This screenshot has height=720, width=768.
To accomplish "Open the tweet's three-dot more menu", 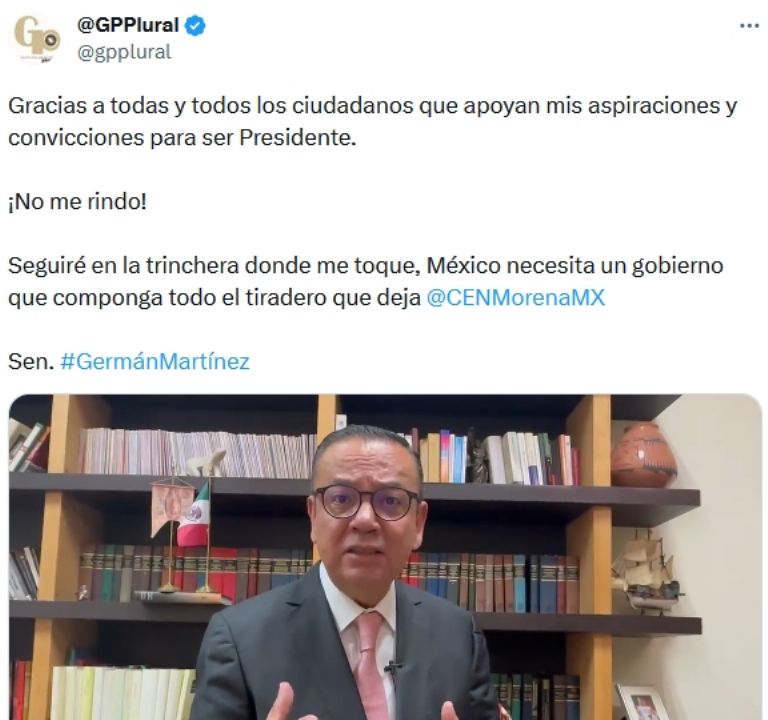I will tap(749, 25).
